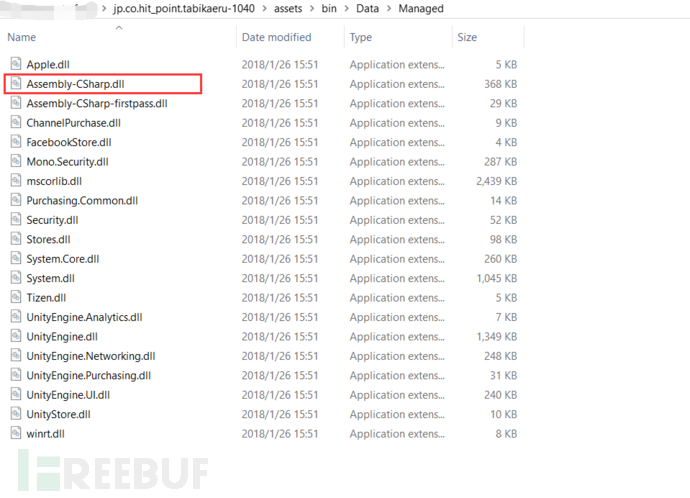
Task: Expand the chevron before jp.co.hit_point.tabikaeru-1040
Action: coord(104,8)
